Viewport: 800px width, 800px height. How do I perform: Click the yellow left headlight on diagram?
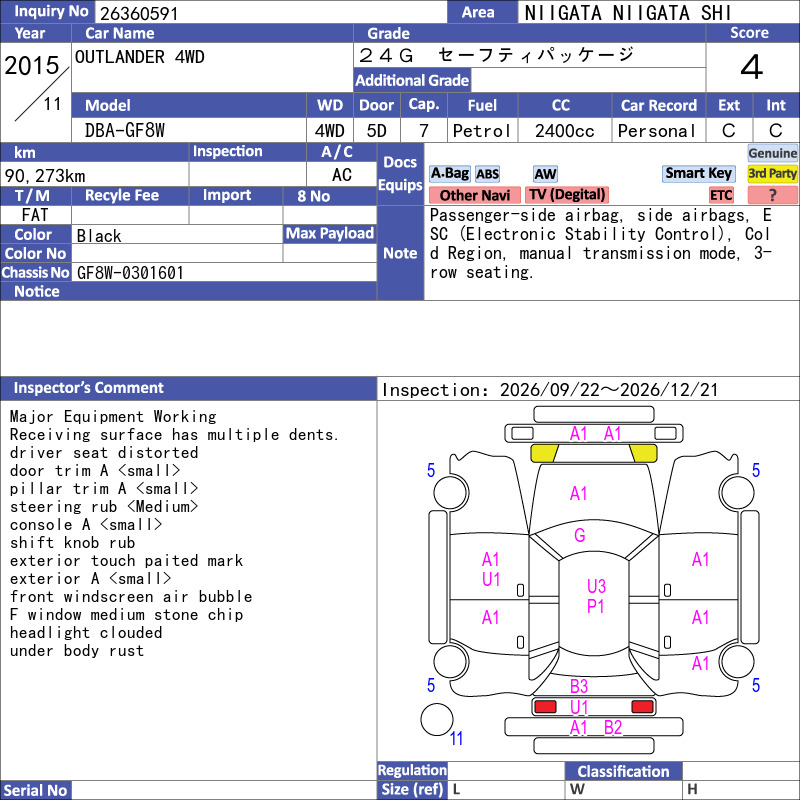(x=544, y=453)
